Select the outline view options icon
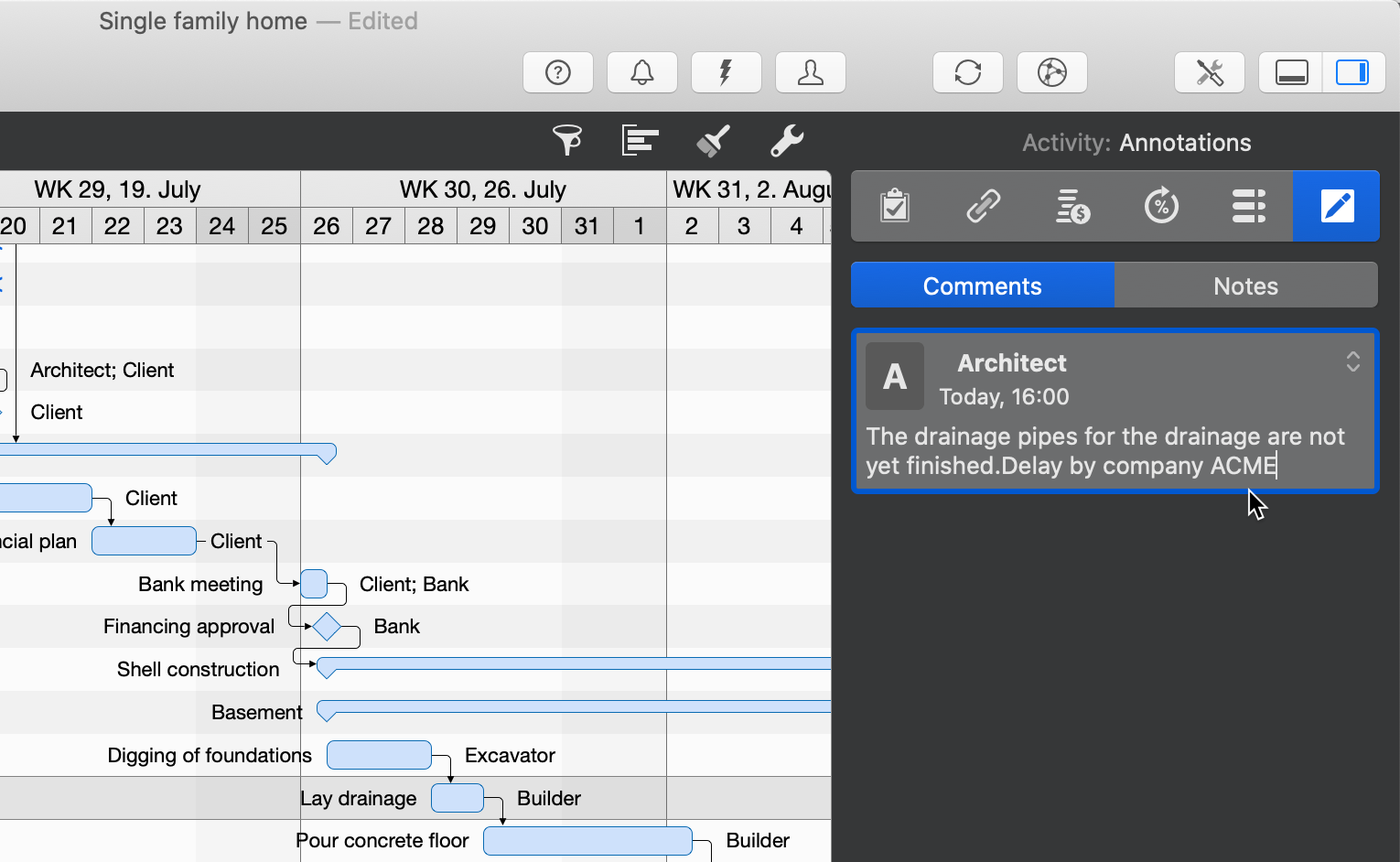The image size is (1400, 862). pyautogui.click(x=639, y=141)
